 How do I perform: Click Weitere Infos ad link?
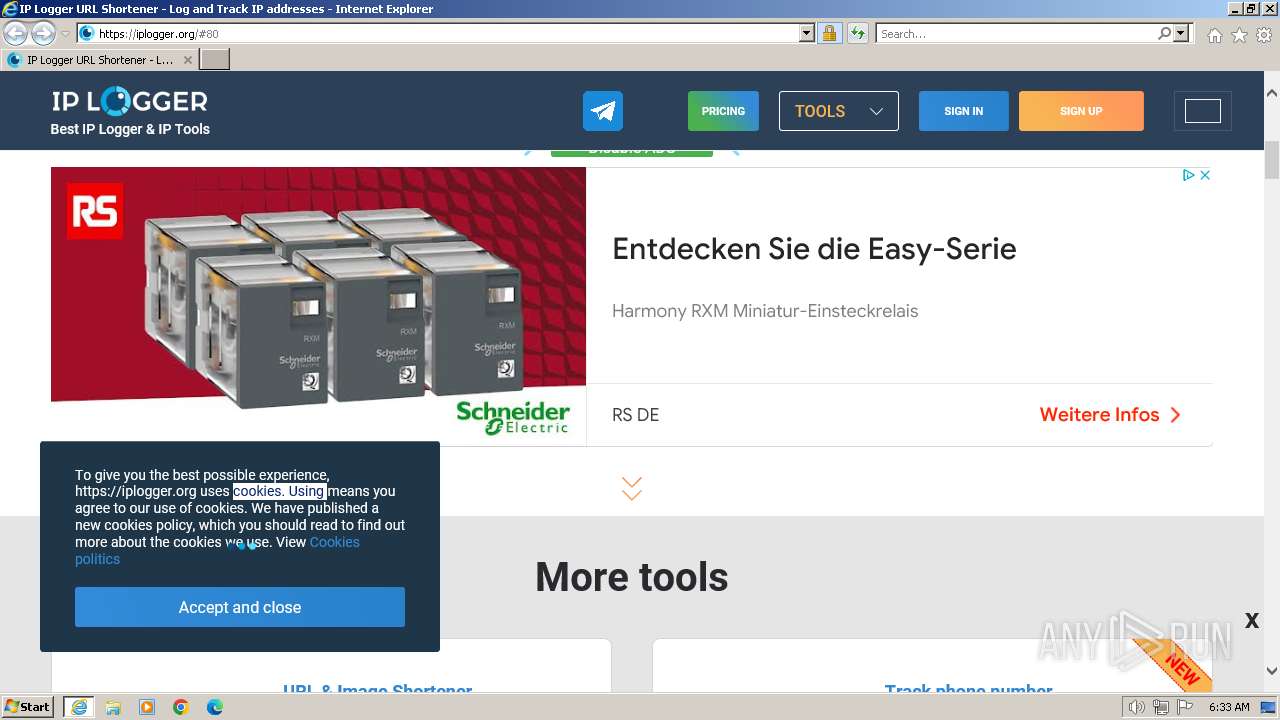click(x=1110, y=415)
